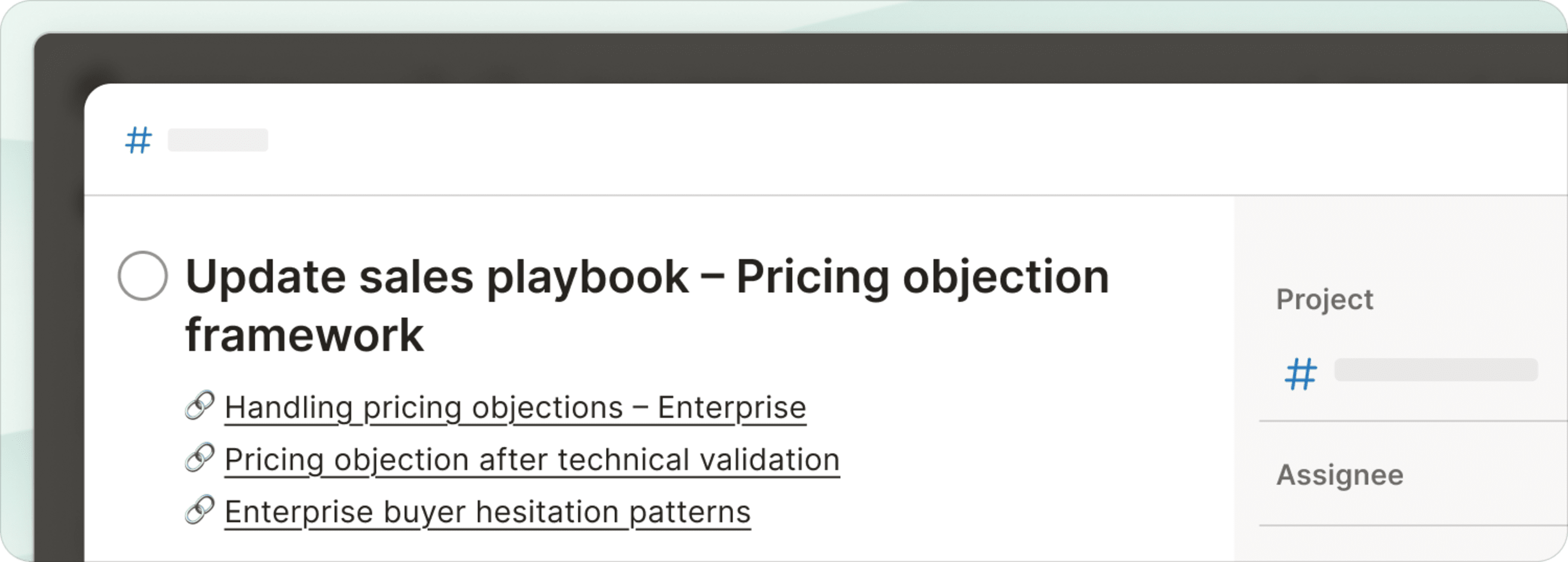Open the Handling pricing objections – Enterprise link
Viewport: 1568px width, 562px height.
[x=515, y=407]
